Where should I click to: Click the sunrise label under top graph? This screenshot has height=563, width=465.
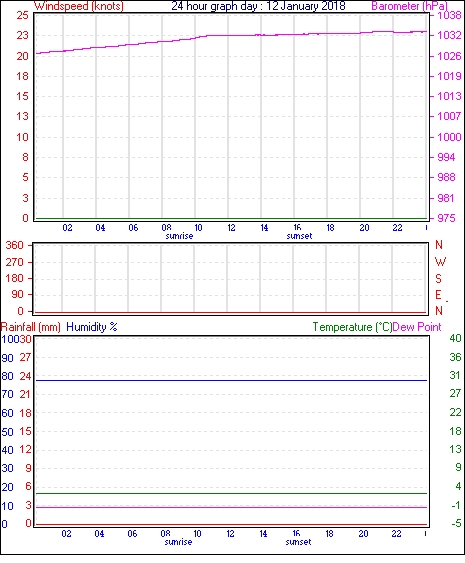click(x=179, y=236)
